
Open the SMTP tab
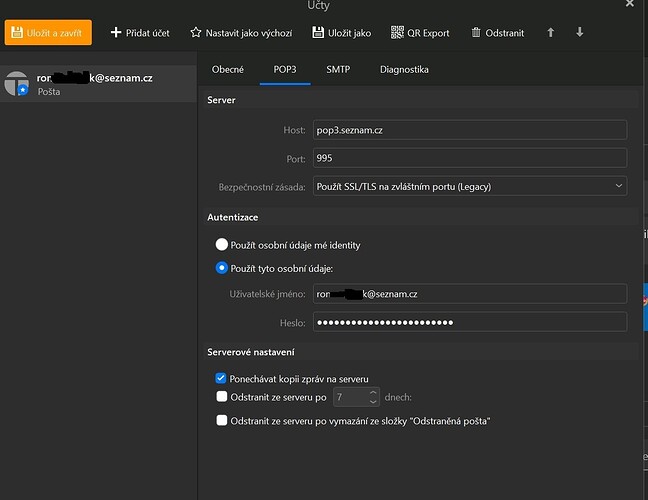(x=338, y=69)
